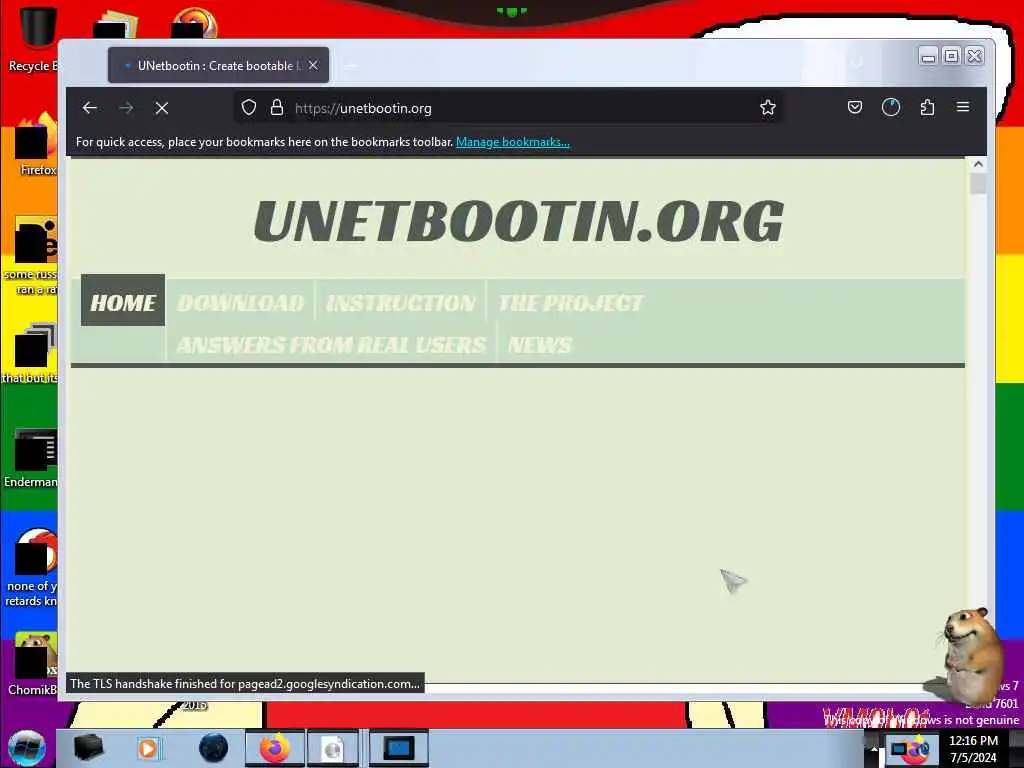Open the clock showing 12:16 PM

coord(973,749)
